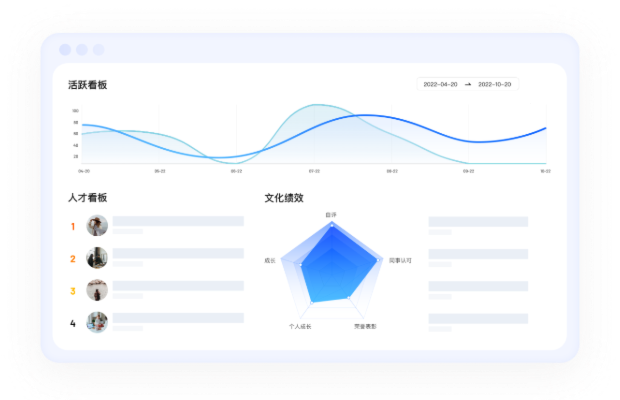
Task: Open the rank 2 person's avatar
Action: [97, 258]
